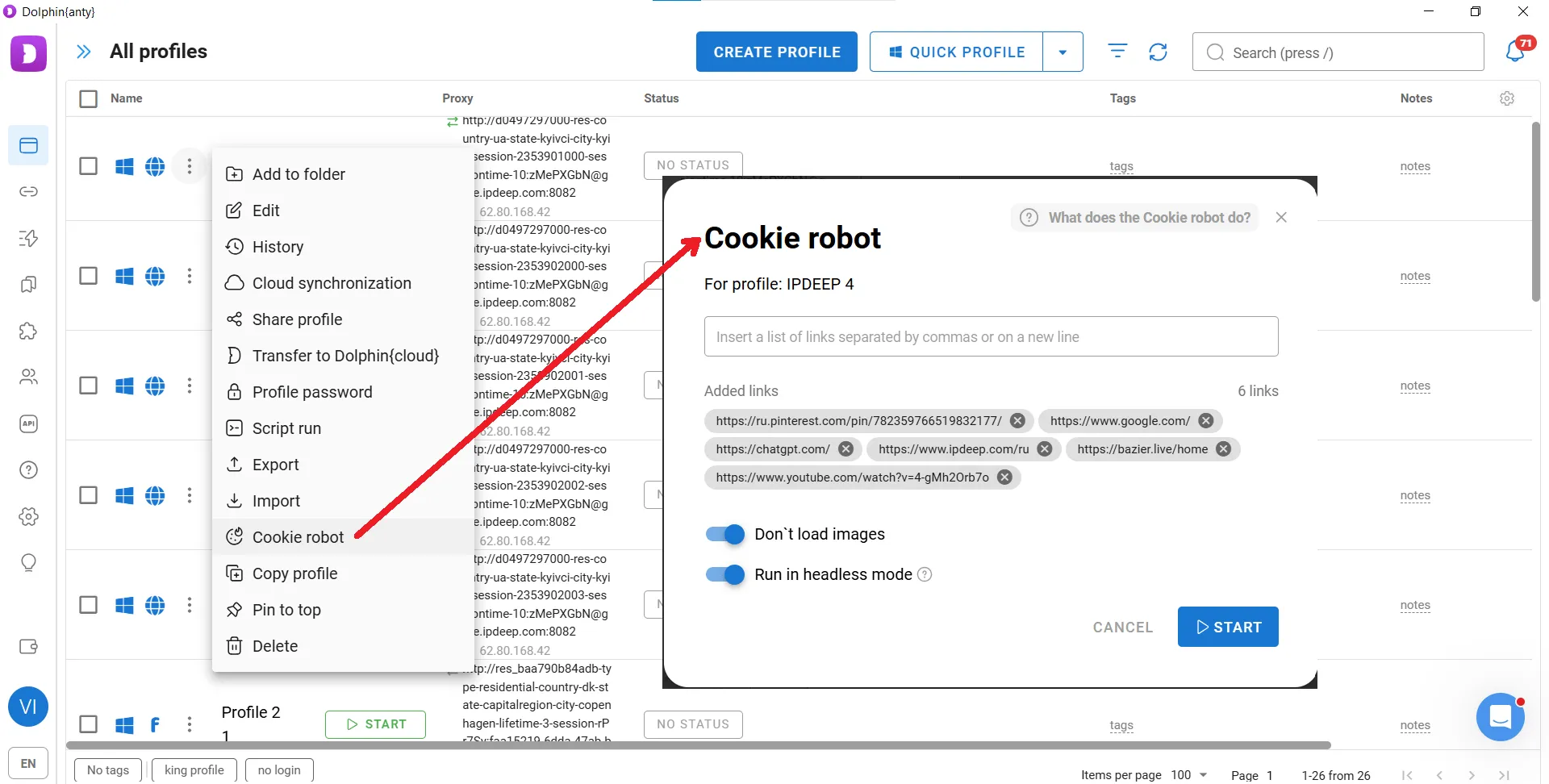The width and height of the screenshot is (1549, 784).
Task: Open the chat support bubble
Action: coord(1500,716)
